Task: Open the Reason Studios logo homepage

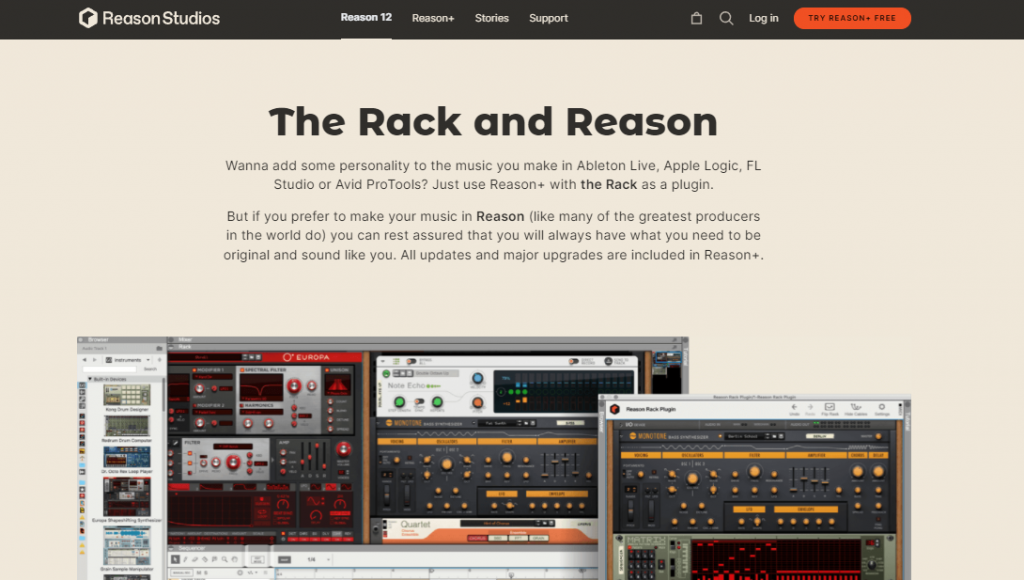Action: 150,18
